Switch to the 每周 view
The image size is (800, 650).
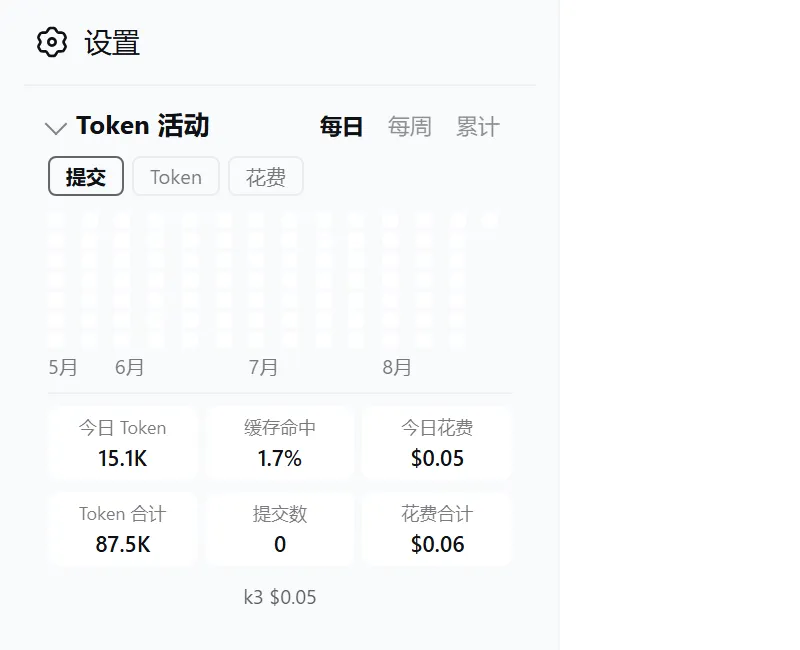409,127
